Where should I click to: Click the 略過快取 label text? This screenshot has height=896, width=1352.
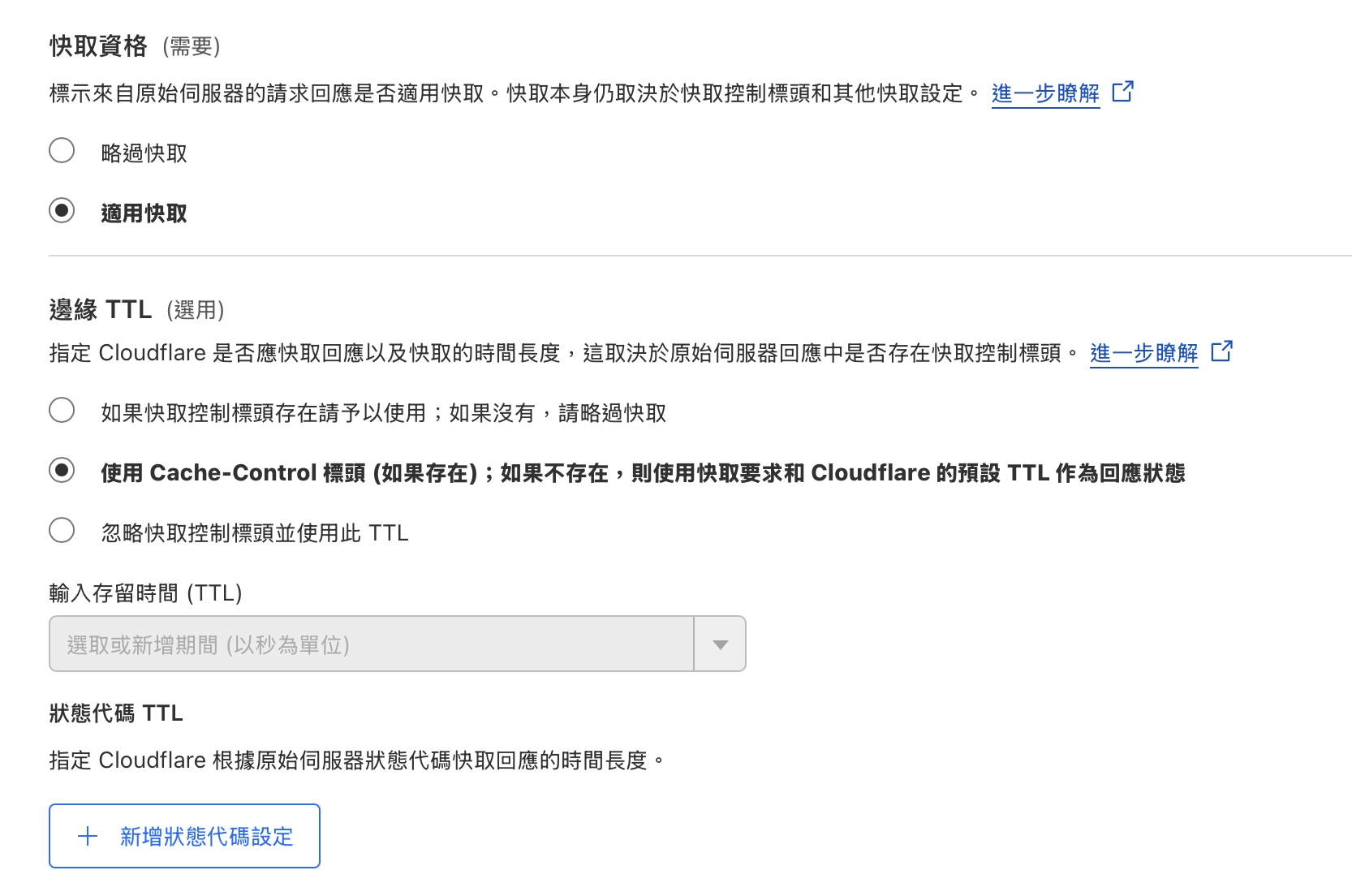[x=144, y=153]
